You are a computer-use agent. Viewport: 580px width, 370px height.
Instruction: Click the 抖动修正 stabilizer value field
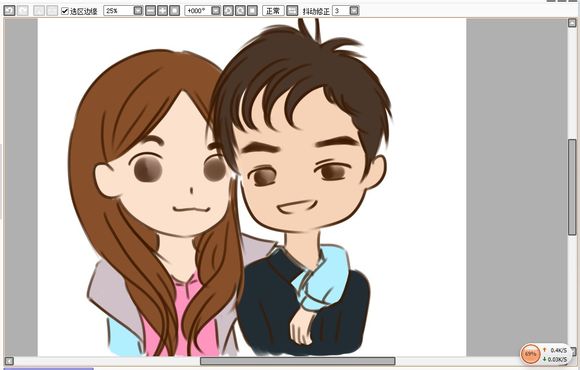click(x=341, y=11)
